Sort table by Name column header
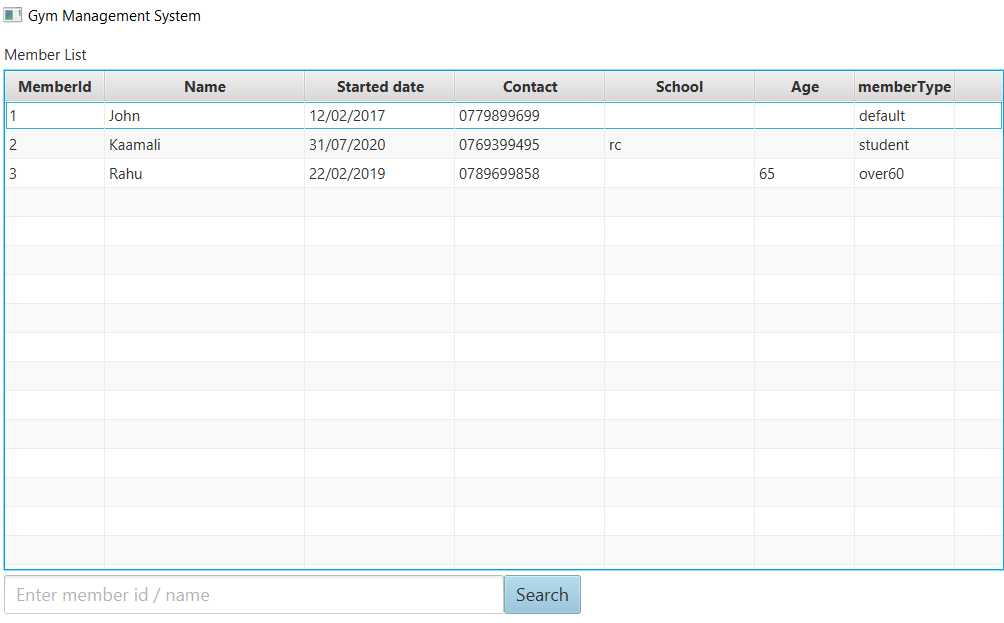This screenshot has width=1004, height=623. coord(205,87)
